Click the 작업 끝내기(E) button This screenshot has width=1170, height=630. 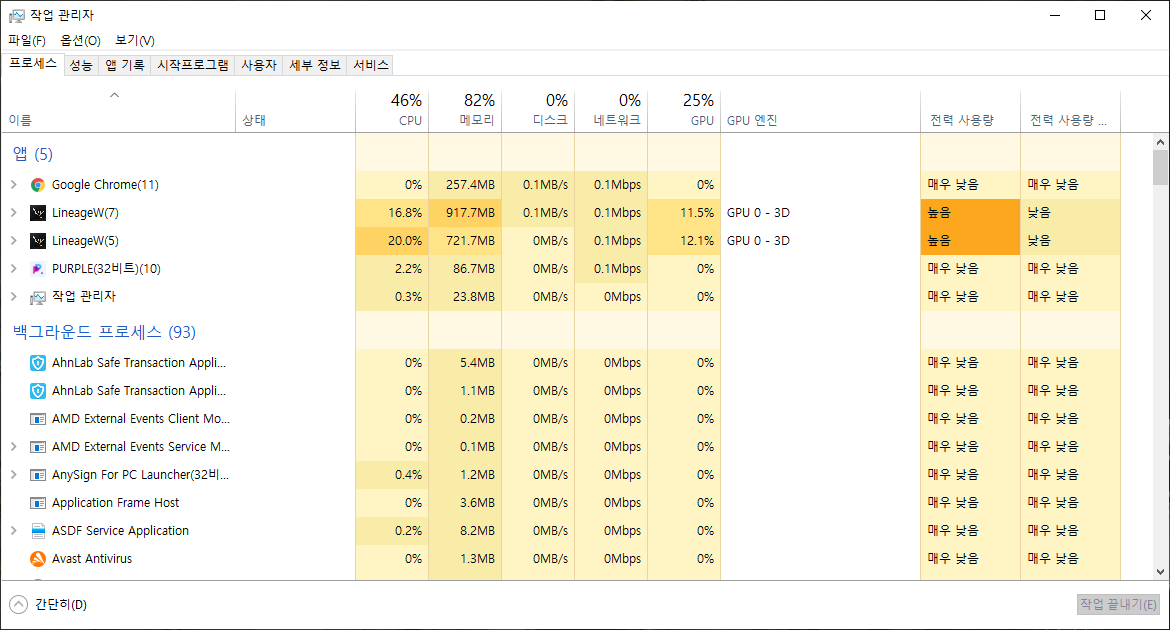pyautogui.click(x=1119, y=605)
